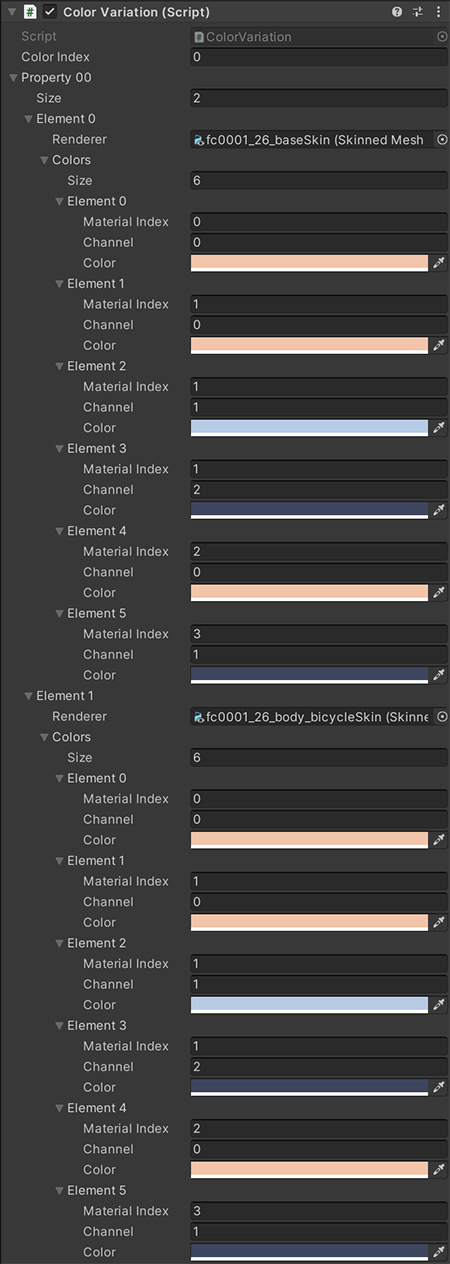Use the eyedropper on baseSkin Colors Element 5
450x1264 pixels.
click(x=439, y=675)
